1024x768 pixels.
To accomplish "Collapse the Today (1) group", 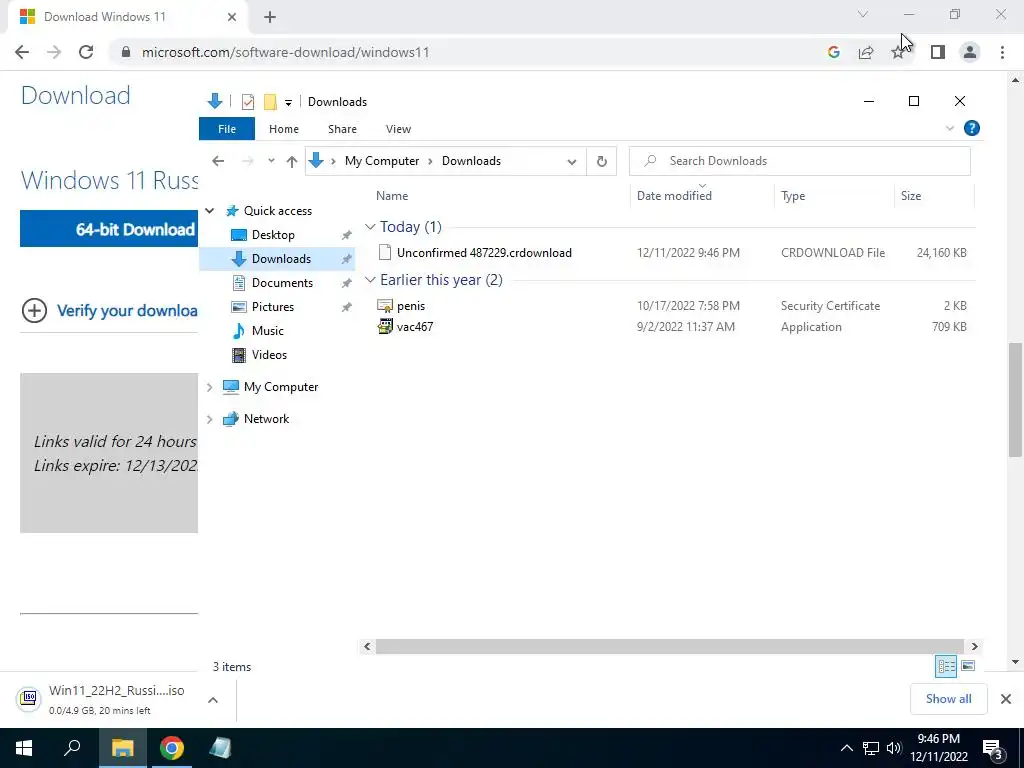I will pos(370,227).
